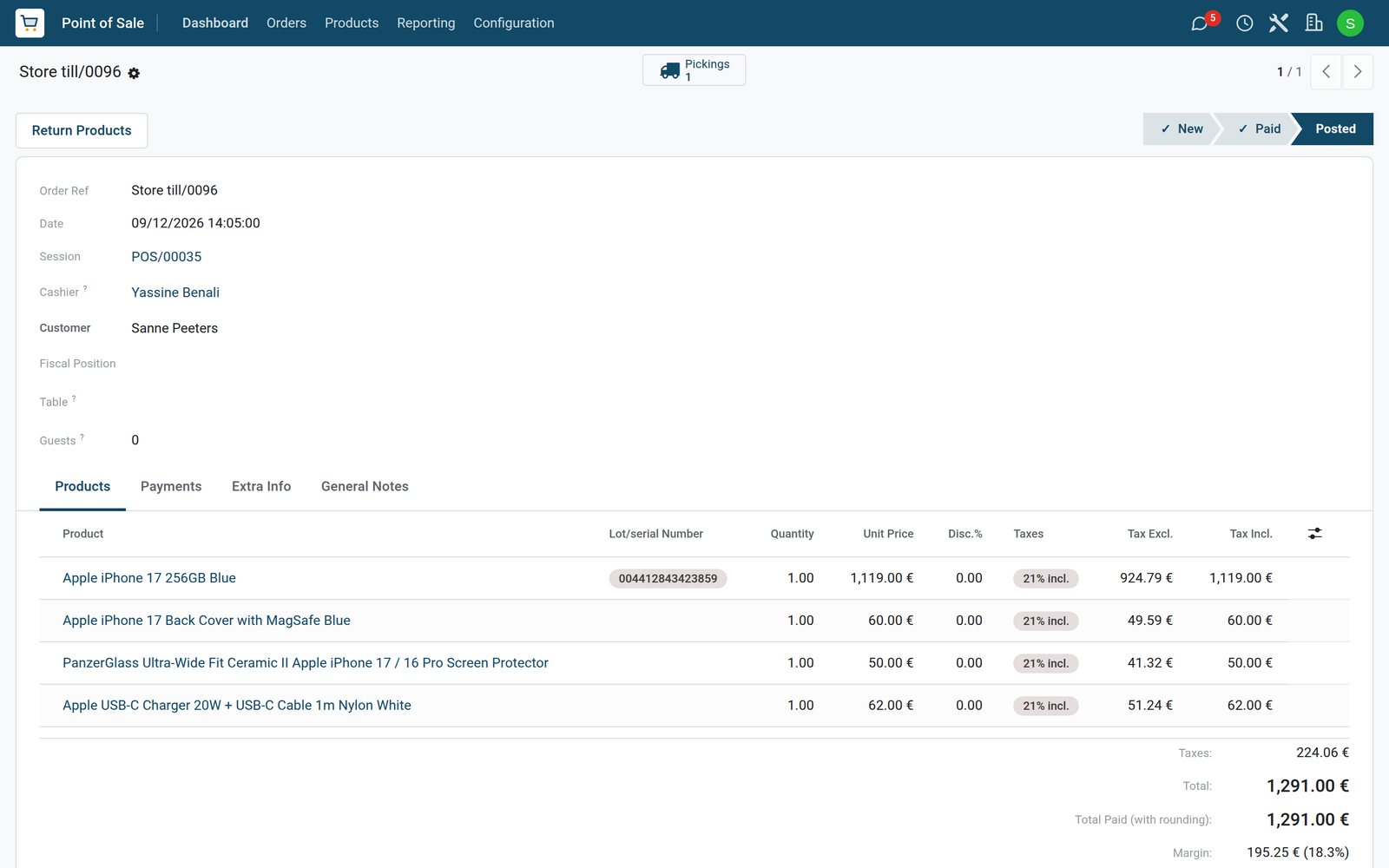Open PanzerGlass Screen Protector product link

(x=306, y=663)
